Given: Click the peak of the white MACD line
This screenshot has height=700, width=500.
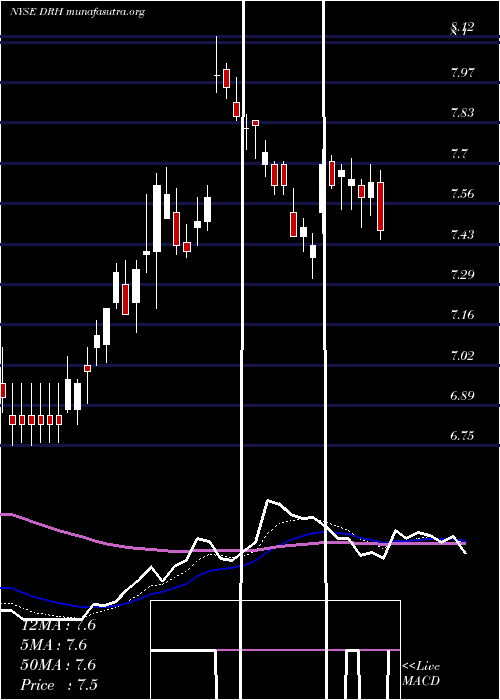Looking at the screenshot, I should tap(268, 500).
